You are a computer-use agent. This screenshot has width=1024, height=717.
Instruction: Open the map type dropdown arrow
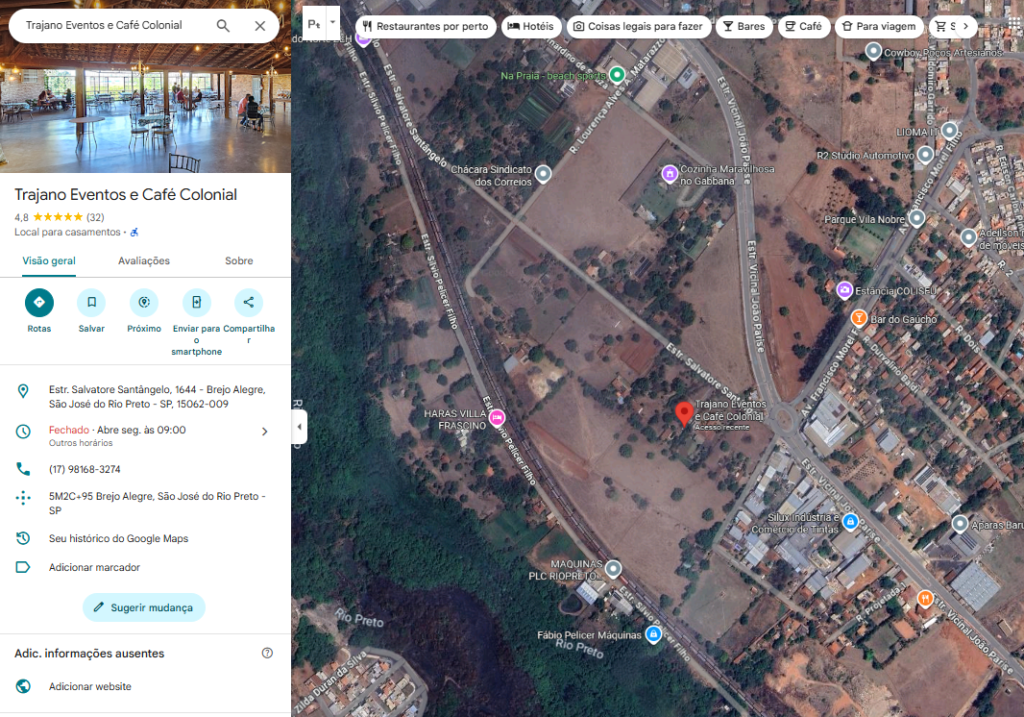[x=333, y=22]
